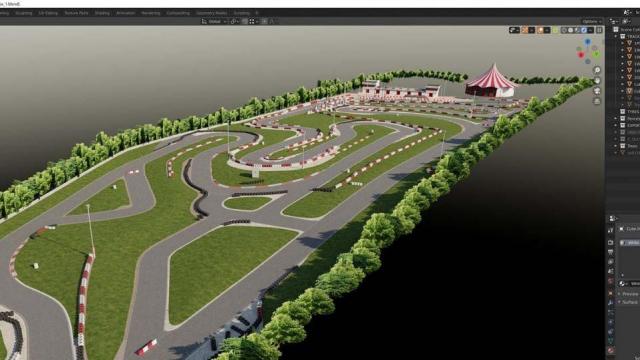Select wireframe viewport shading
The height and width of the screenshot is (360, 640).
pos(564,30)
